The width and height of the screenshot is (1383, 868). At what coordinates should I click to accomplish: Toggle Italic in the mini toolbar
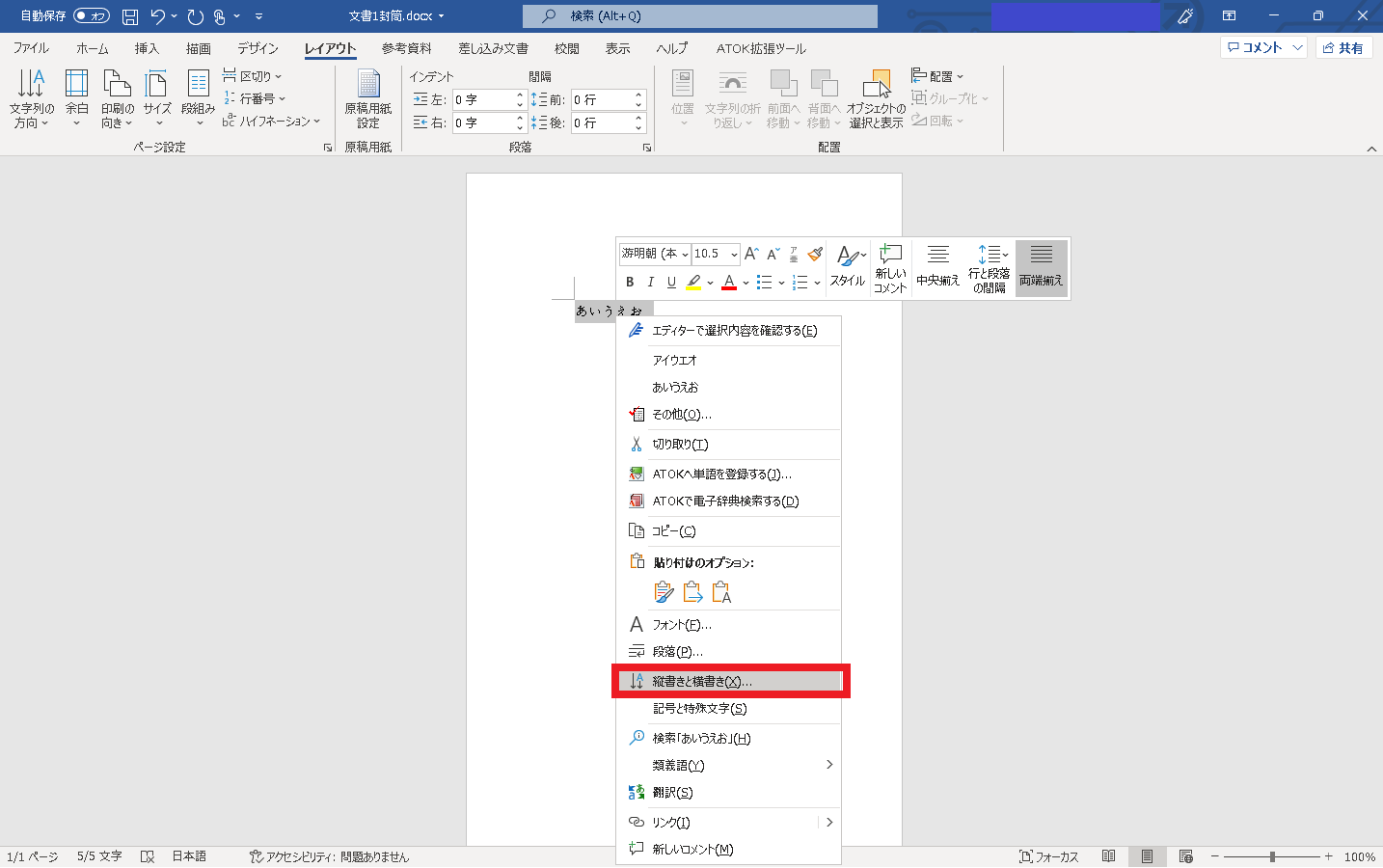650,282
